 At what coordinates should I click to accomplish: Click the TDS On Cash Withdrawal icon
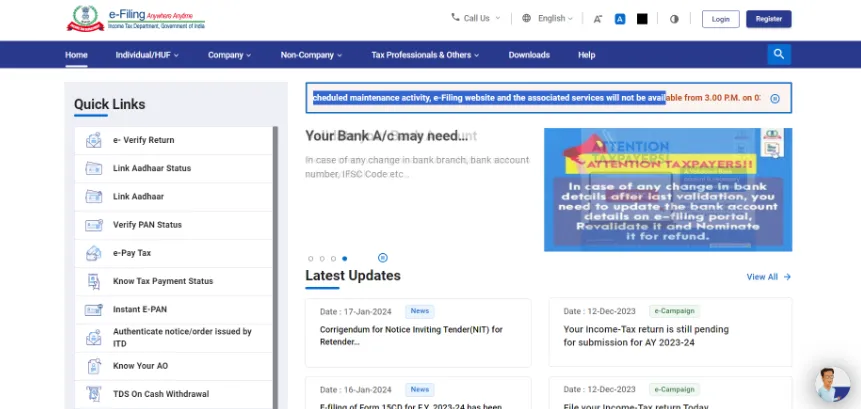coord(94,394)
